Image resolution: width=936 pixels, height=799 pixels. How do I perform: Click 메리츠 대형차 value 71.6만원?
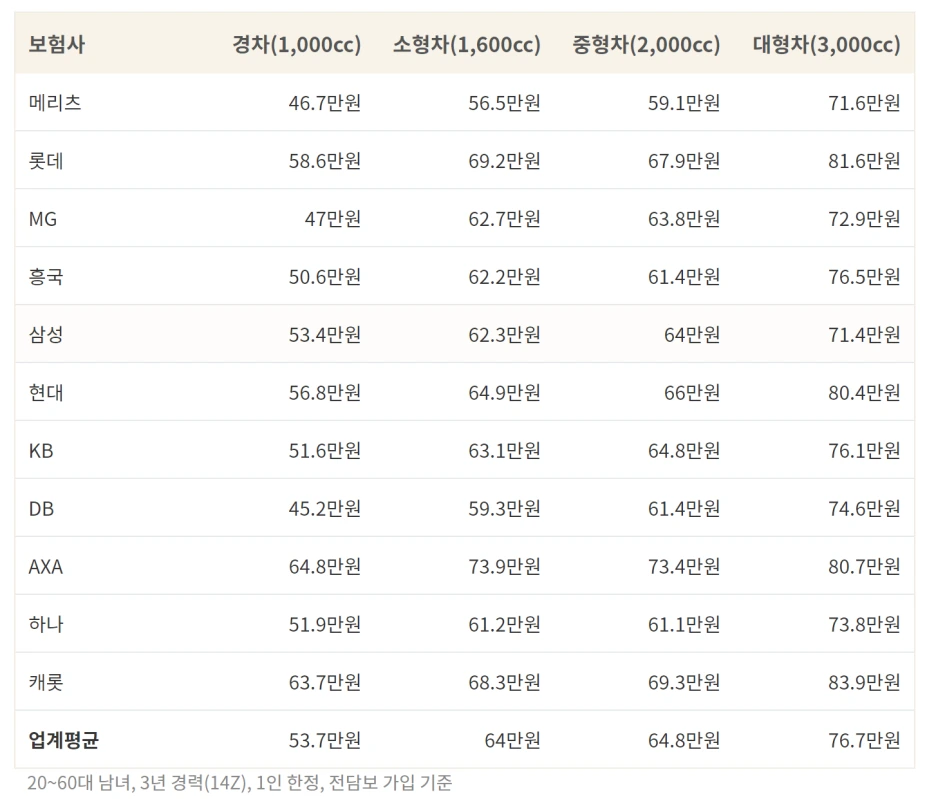864,103
